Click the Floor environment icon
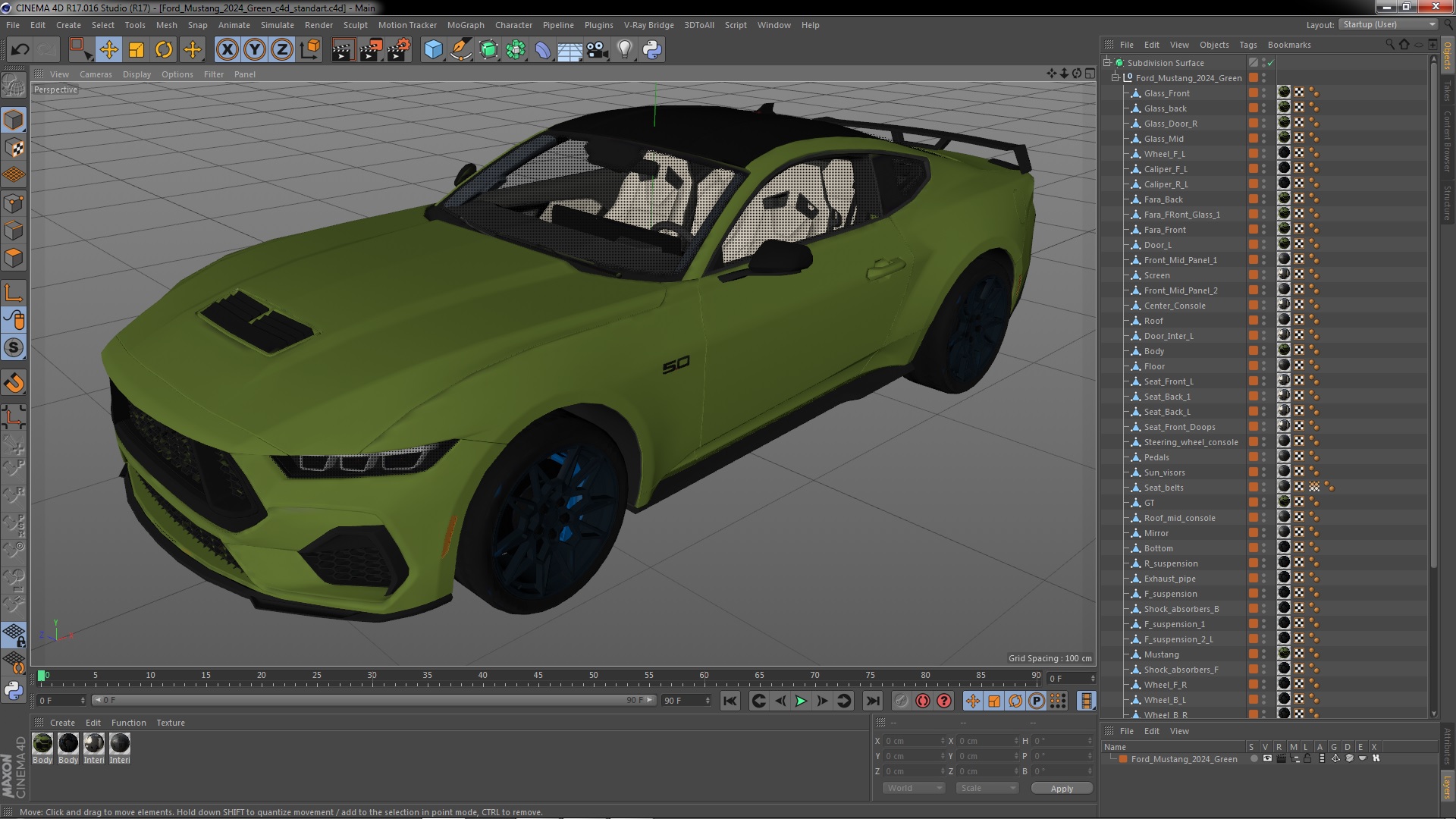The image size is (1456, 819). (570, 50)
